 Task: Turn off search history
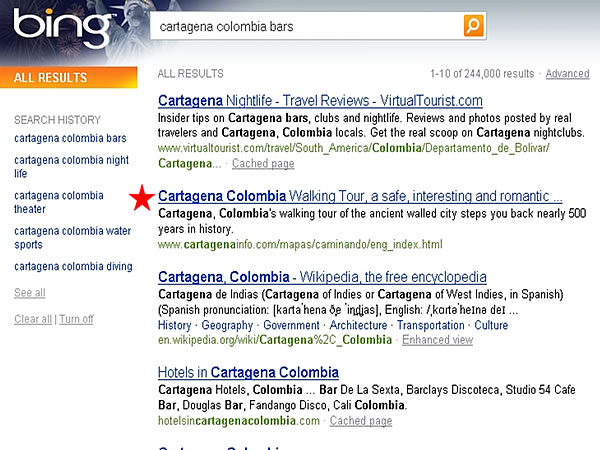click(x=76, y=319)
